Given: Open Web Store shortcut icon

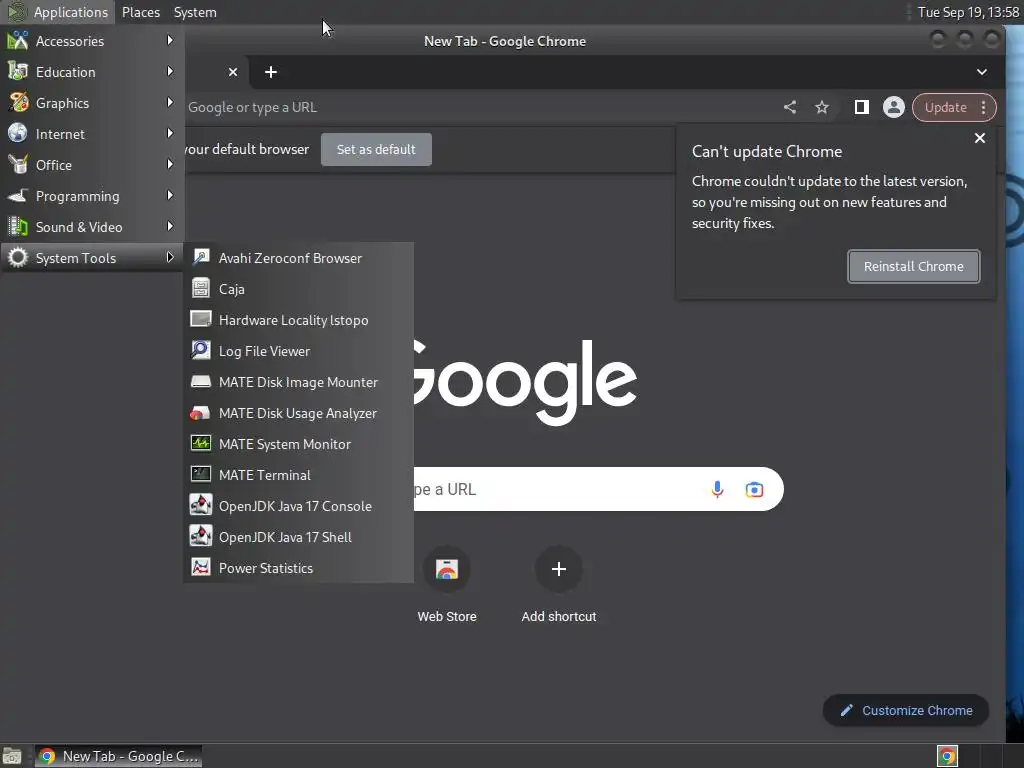Looking at the screenshot, I should point(447,569).
